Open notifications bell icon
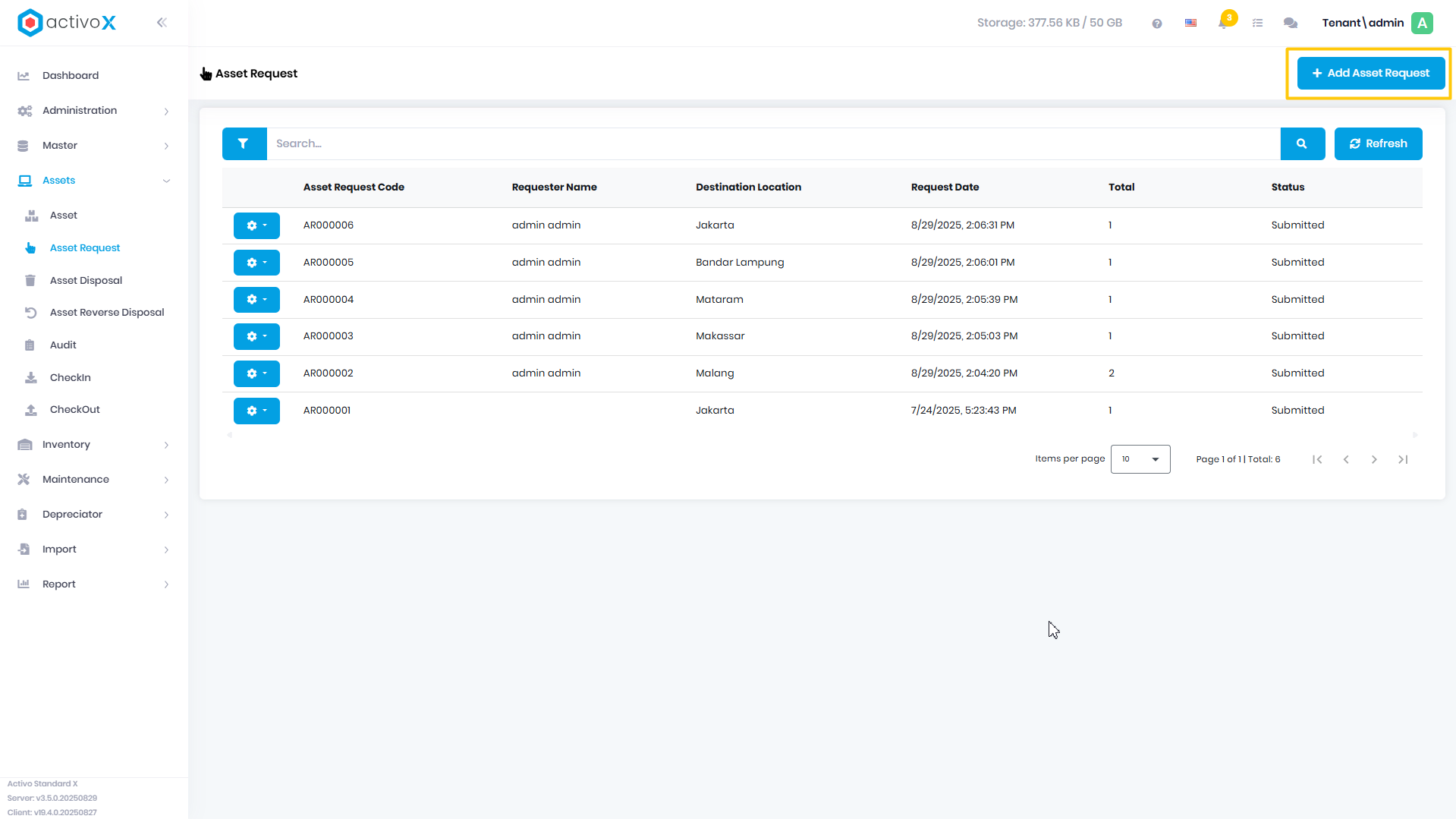The width and height of the screenshot is (1456, 819). click(x=1223, y=23)
